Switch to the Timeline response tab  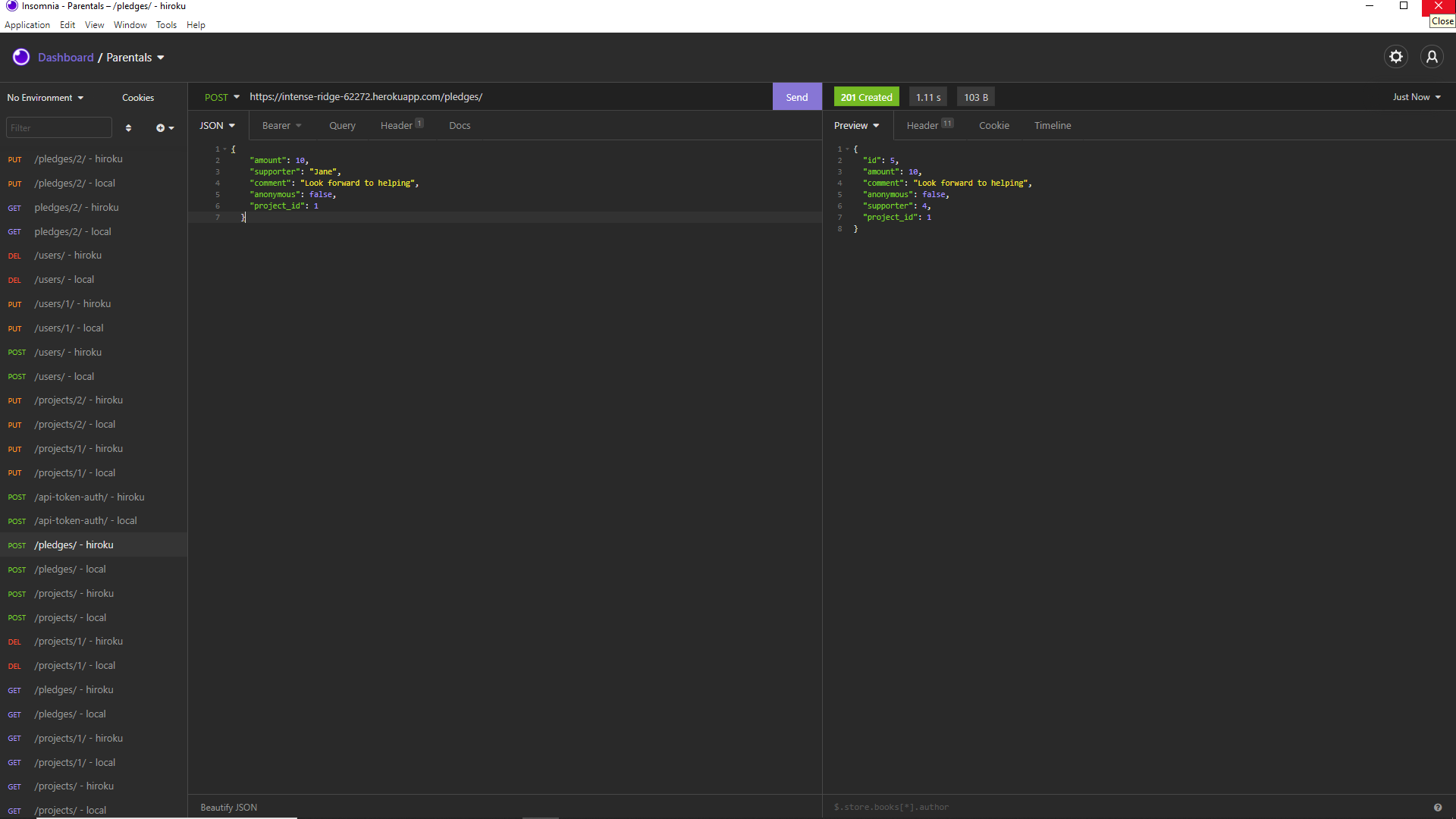[x=1052, y=125]
